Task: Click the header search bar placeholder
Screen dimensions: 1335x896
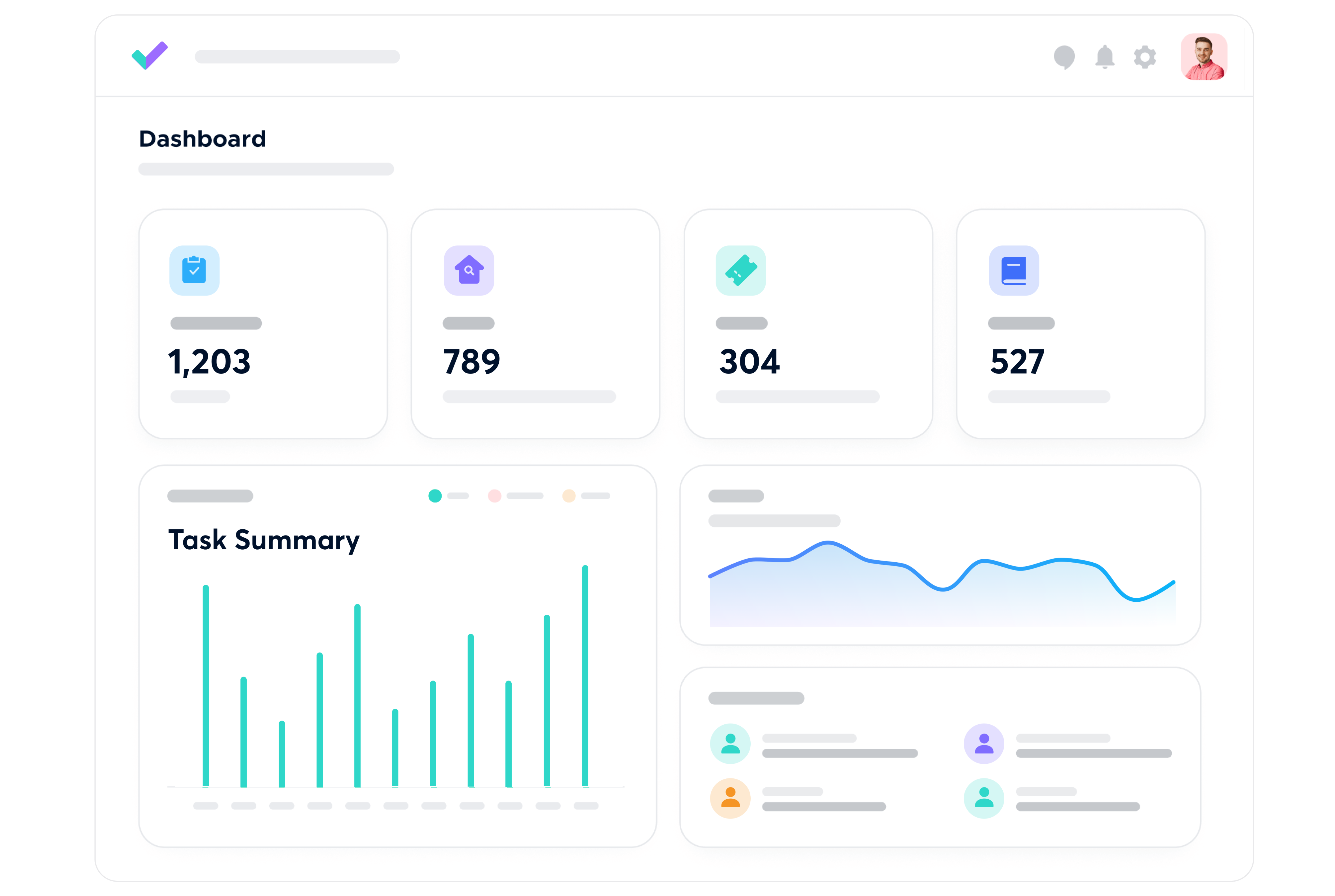Action: (x=297, y=57)
